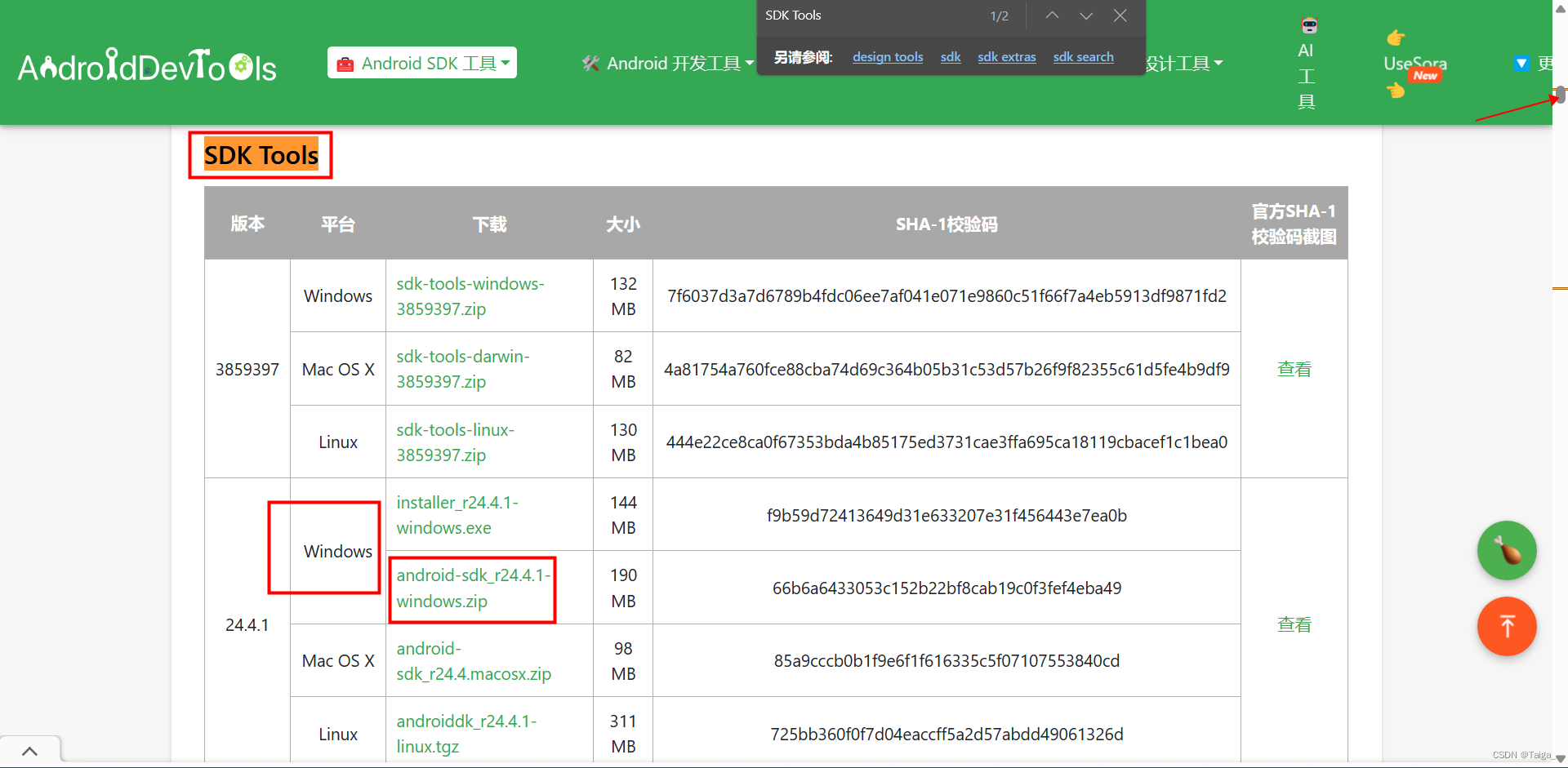Image resolution: width=1568 pixels, height=768 pixels.
Task: Click version cell 3859397
Action: click(x=247, y=369)
